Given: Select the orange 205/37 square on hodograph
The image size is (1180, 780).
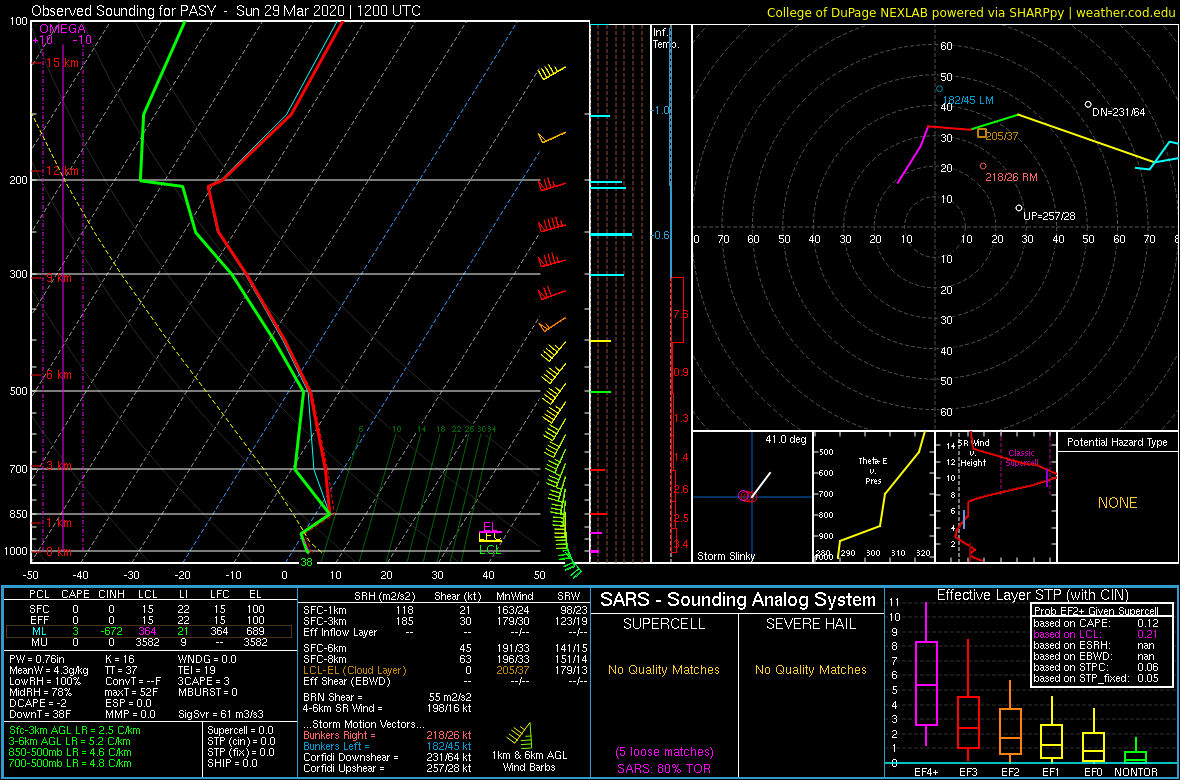Looking at the screenshot, I should point(981,133).
